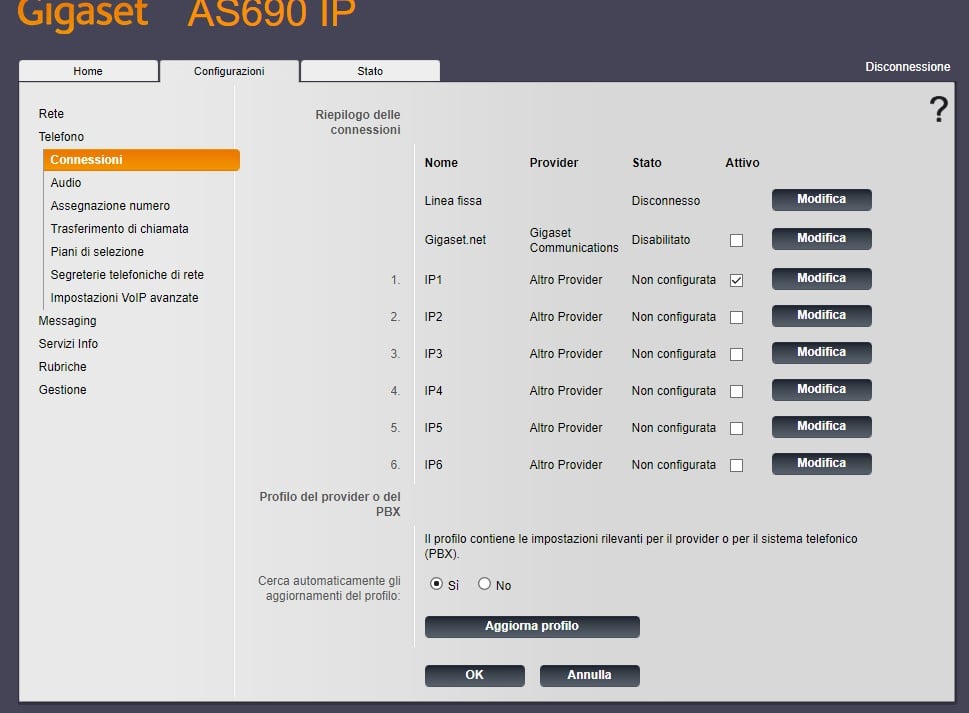The width and height of the screenshot is (969, 713).
Task: Open Rubriche section
Action: click(62, 366)
